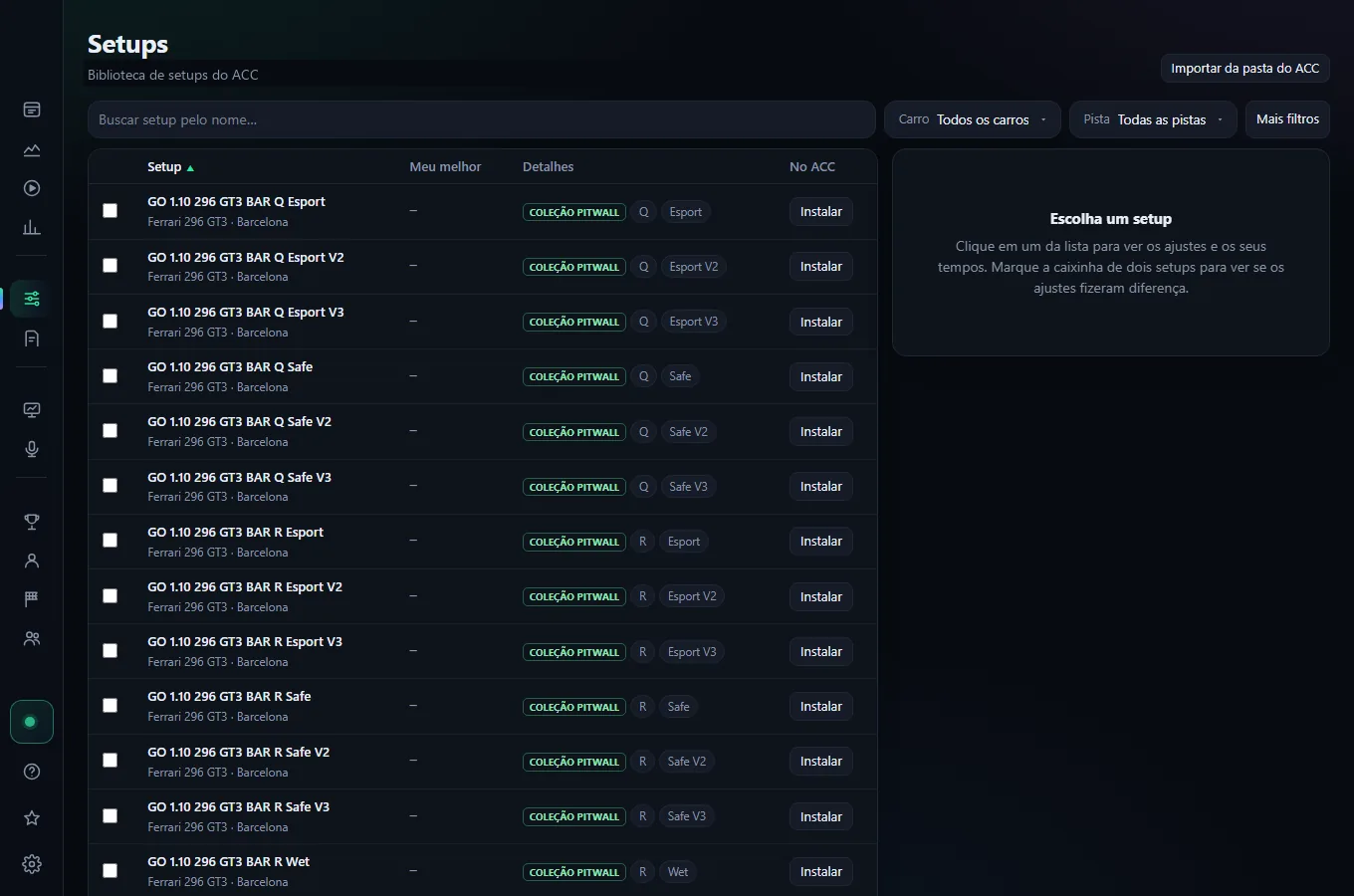Screen dimensions: 1354x896
Task: Click Importar da pasta do ACC
Action: (1244, 69)
